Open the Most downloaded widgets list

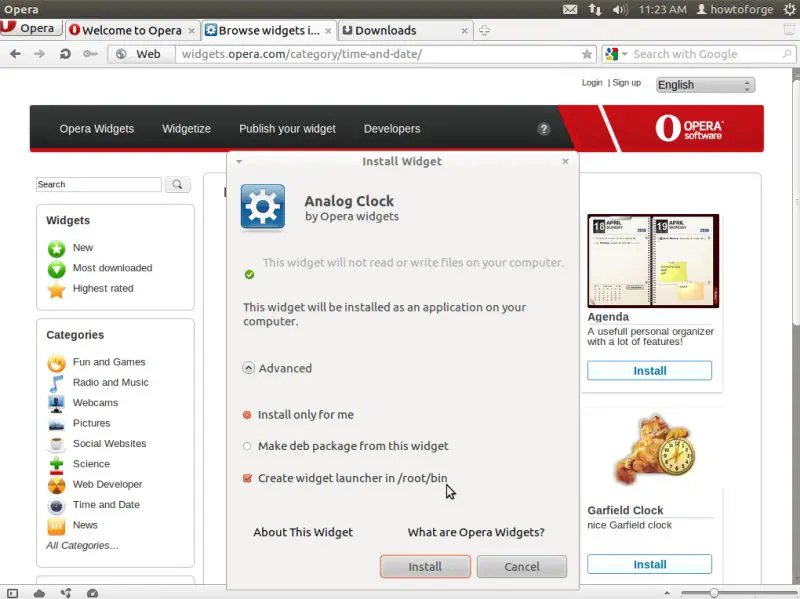(x=112, y=268)
